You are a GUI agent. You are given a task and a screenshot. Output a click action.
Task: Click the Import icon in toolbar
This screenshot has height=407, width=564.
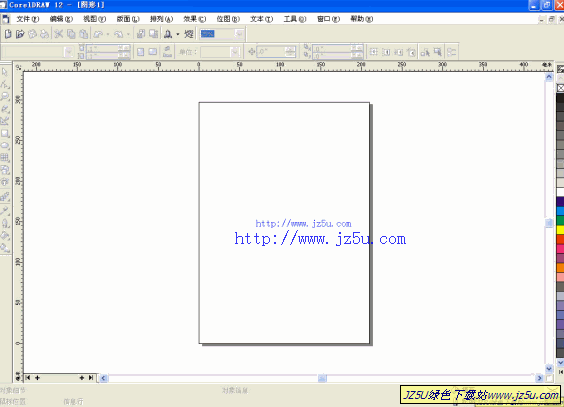pos(141,34)
